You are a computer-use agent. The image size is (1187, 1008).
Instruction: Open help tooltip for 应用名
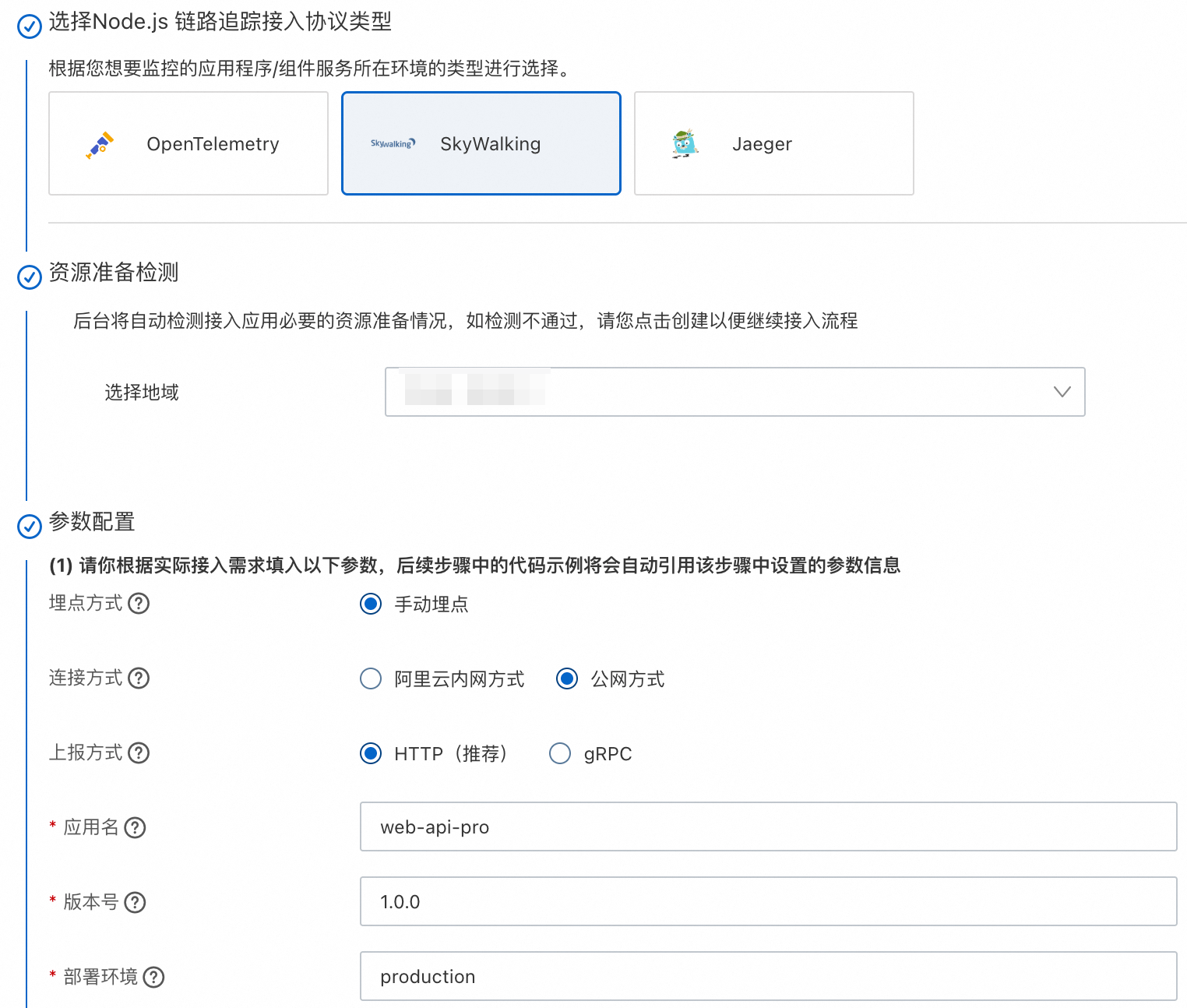136,828
